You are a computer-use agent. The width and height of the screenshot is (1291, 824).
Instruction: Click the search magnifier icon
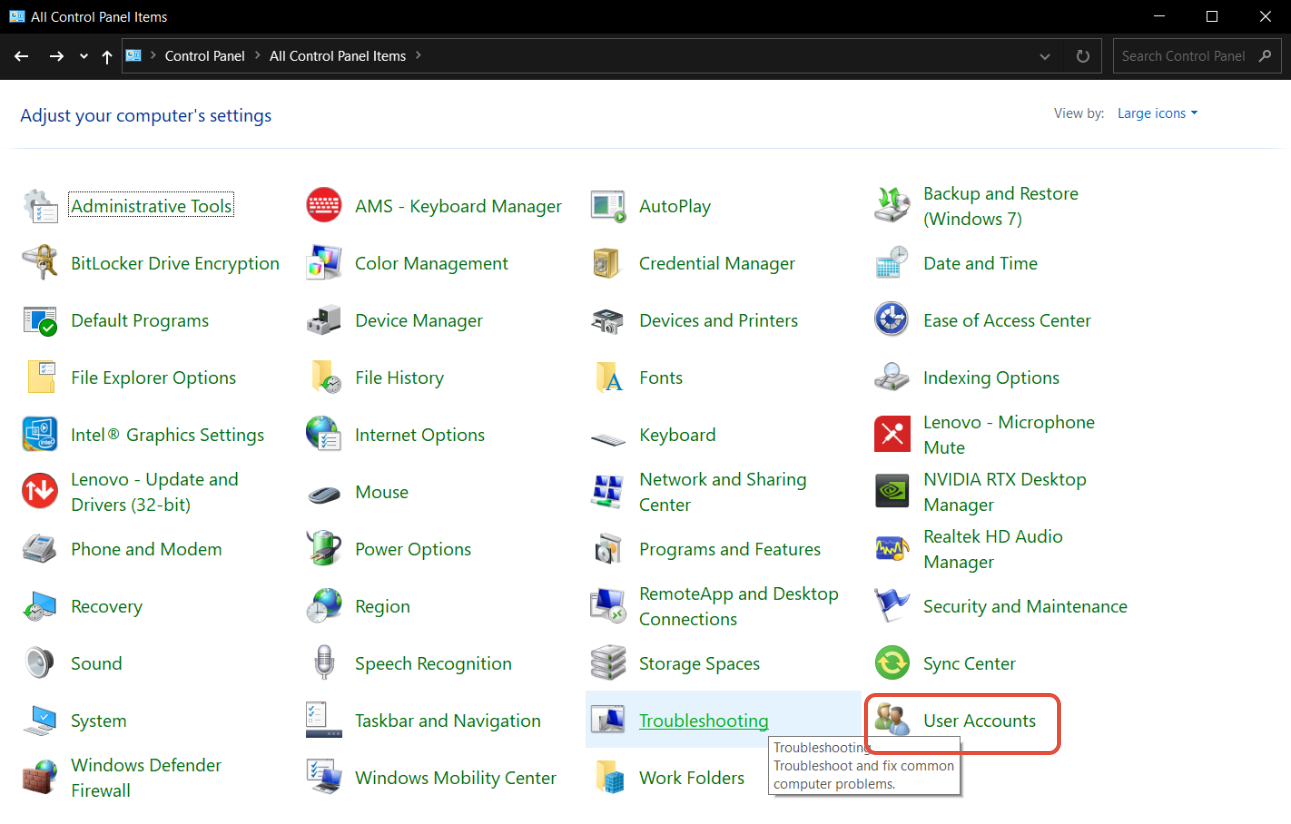[1266, 56]
